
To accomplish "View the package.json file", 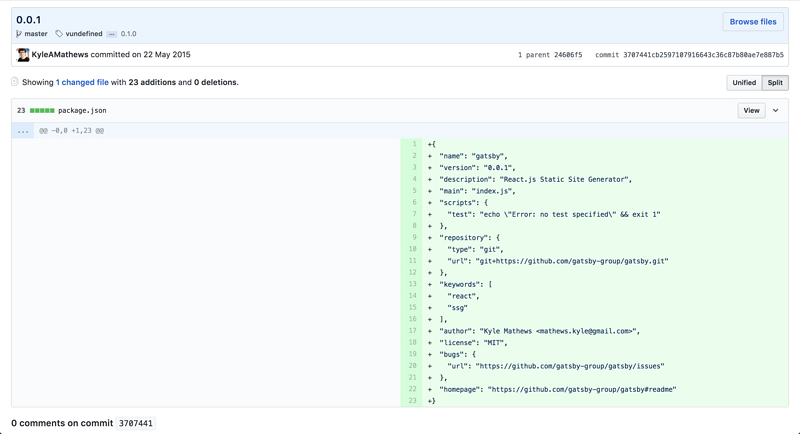I will point(751,111).
